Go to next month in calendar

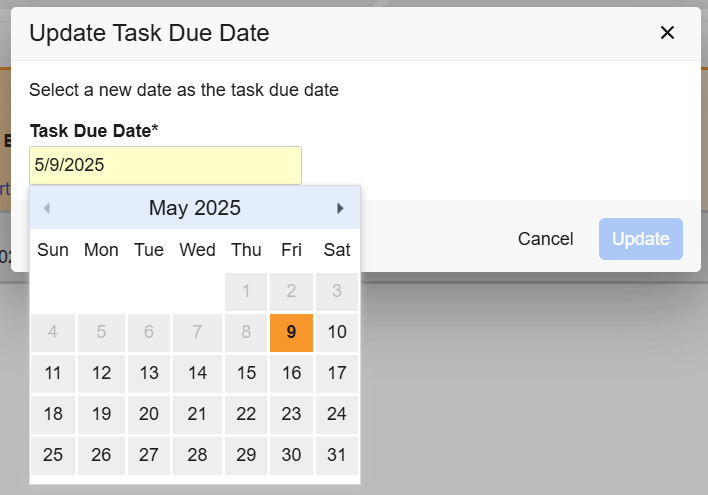340,208
